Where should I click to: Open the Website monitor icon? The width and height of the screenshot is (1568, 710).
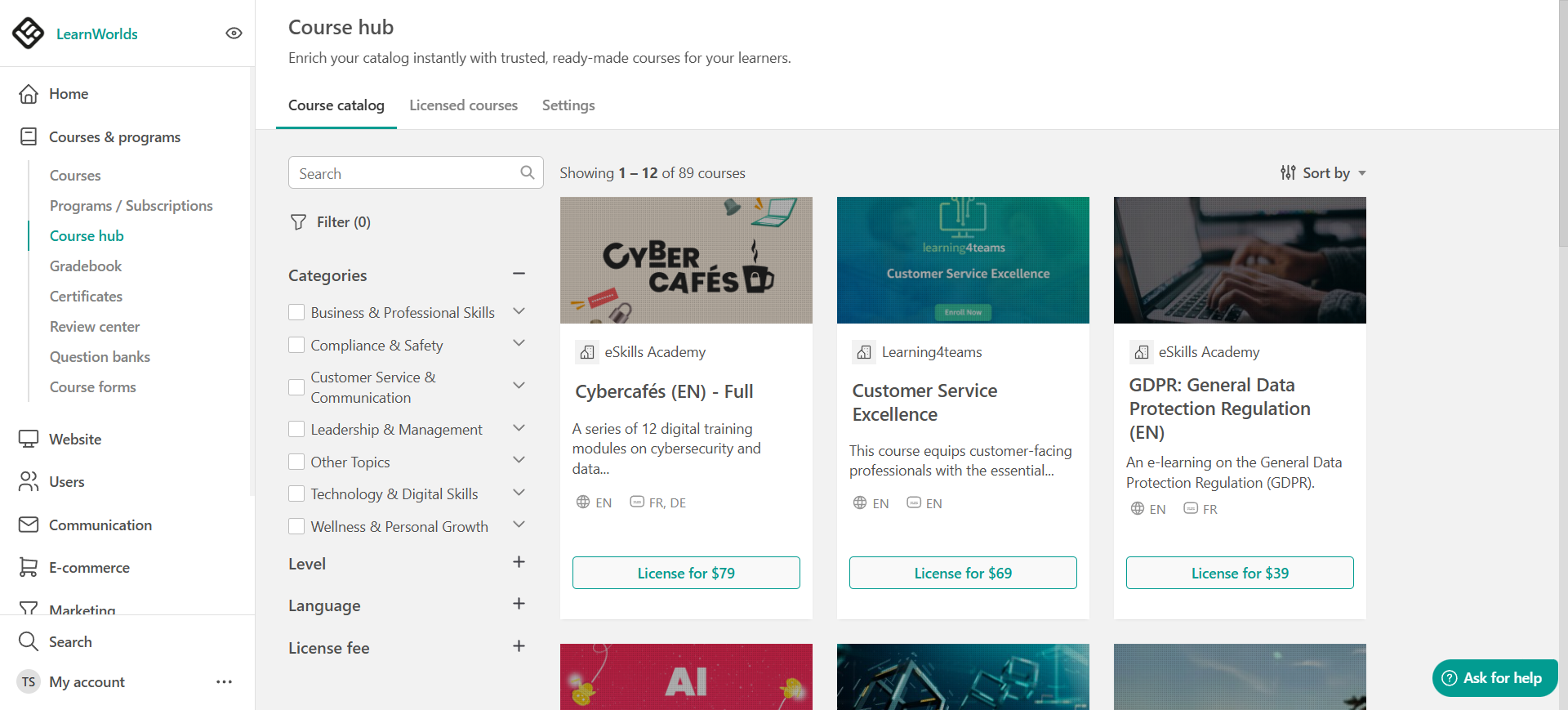coord(29,439)
